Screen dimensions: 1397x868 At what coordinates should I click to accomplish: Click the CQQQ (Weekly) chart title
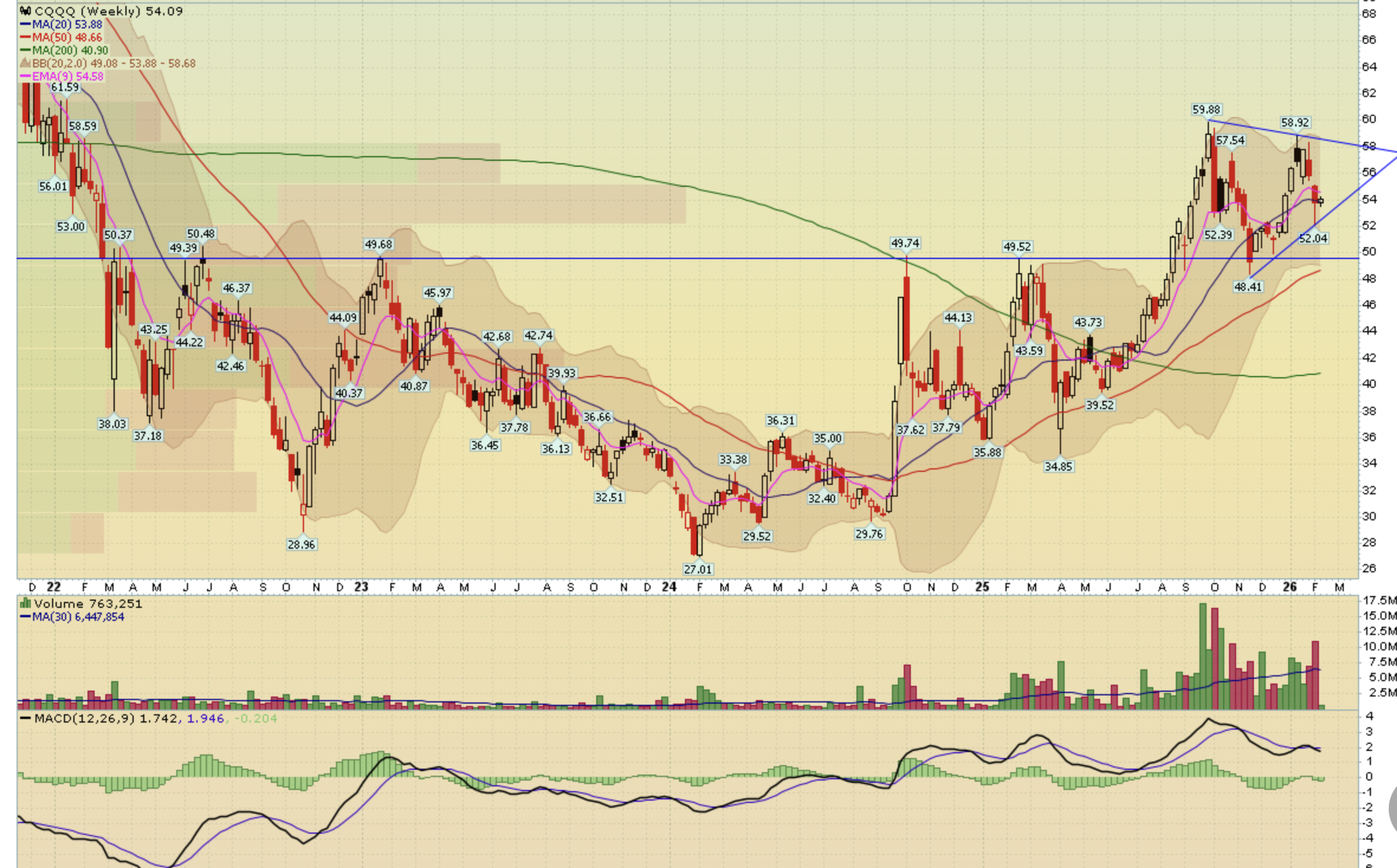(x=88, y=11)
